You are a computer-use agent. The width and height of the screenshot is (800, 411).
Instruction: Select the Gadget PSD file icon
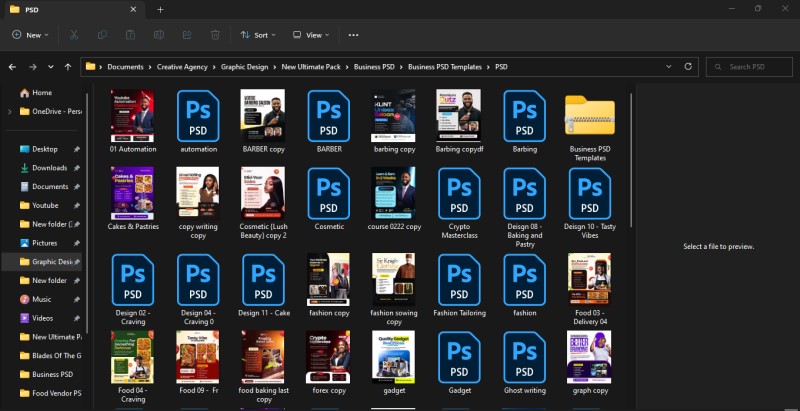tap(459, 357)
